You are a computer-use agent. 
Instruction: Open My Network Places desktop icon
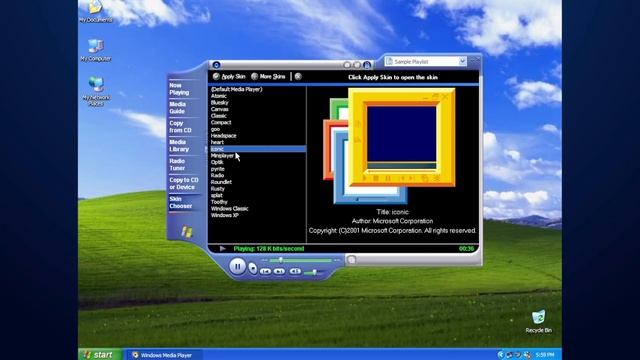point(96,91)
